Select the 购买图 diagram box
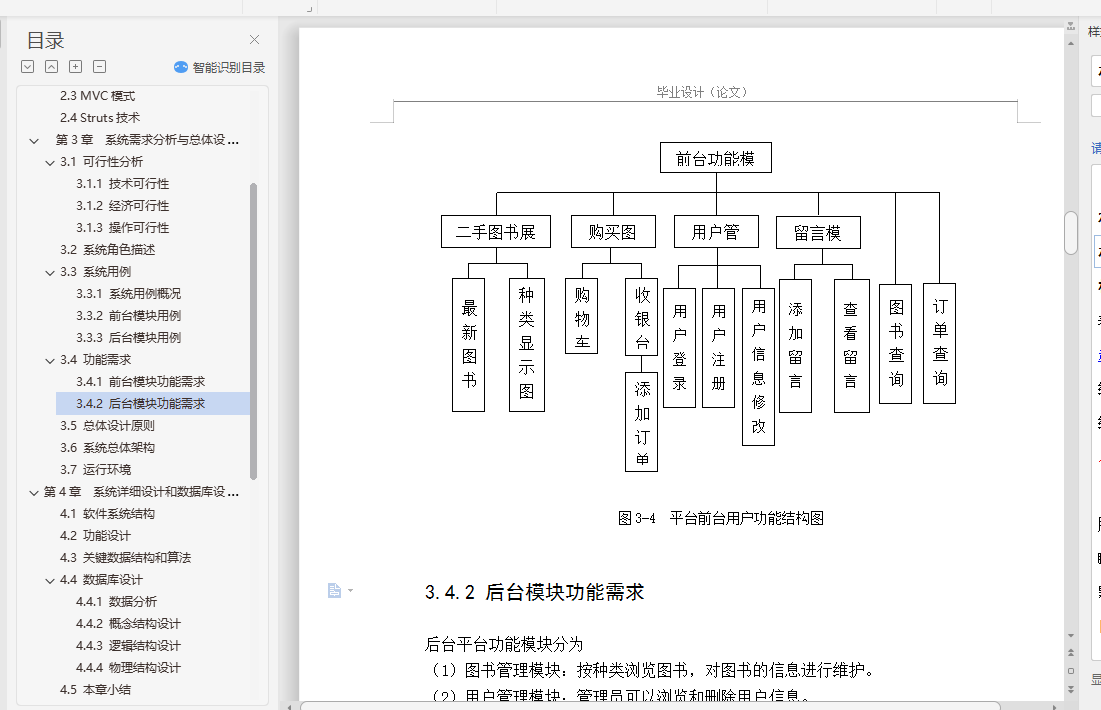The image size is (1101, 710). [613, 232]
